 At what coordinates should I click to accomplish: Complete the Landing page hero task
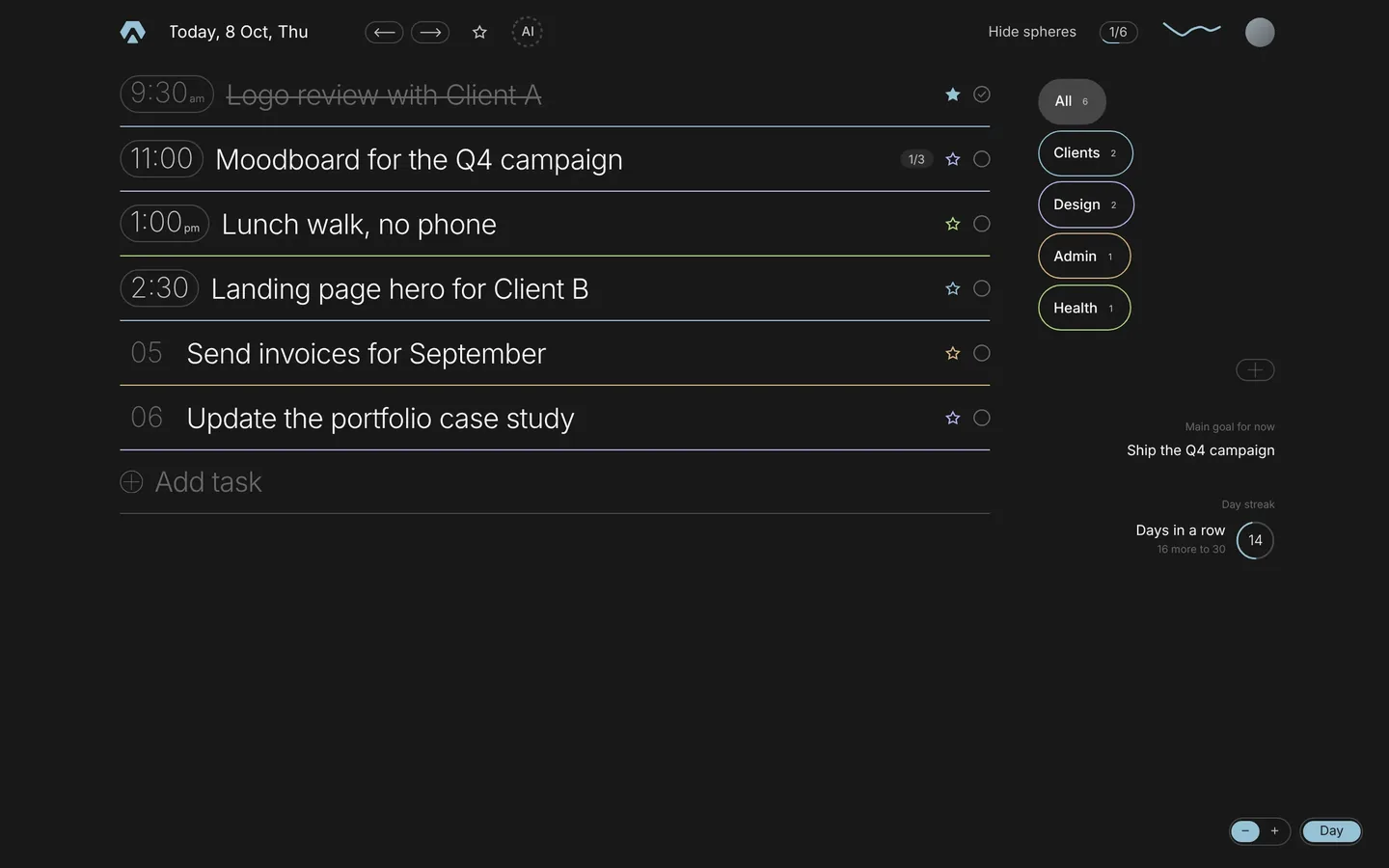tap(982, 288)
